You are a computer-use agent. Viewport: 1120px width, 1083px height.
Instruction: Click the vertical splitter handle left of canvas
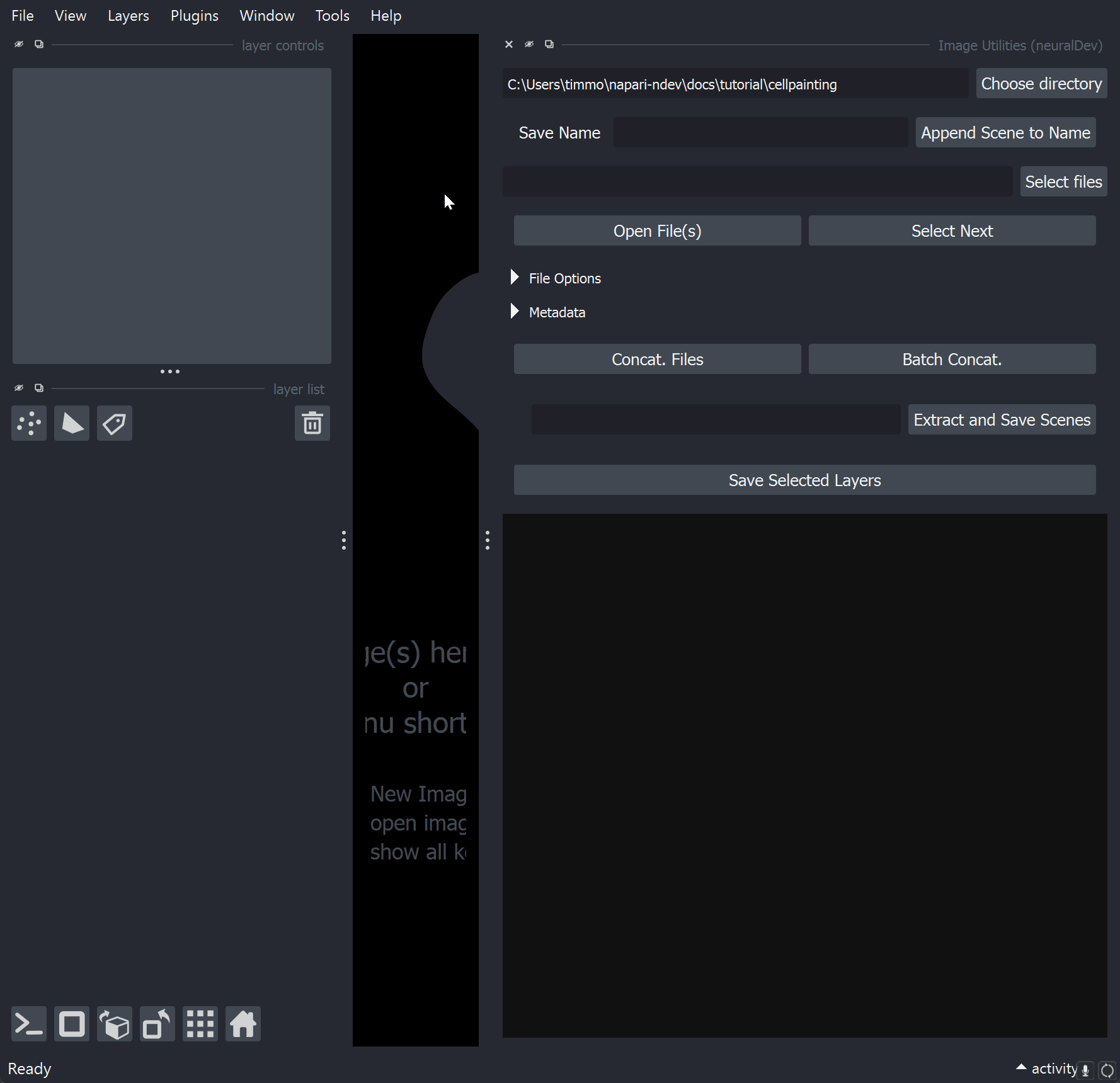coord(344,540)
